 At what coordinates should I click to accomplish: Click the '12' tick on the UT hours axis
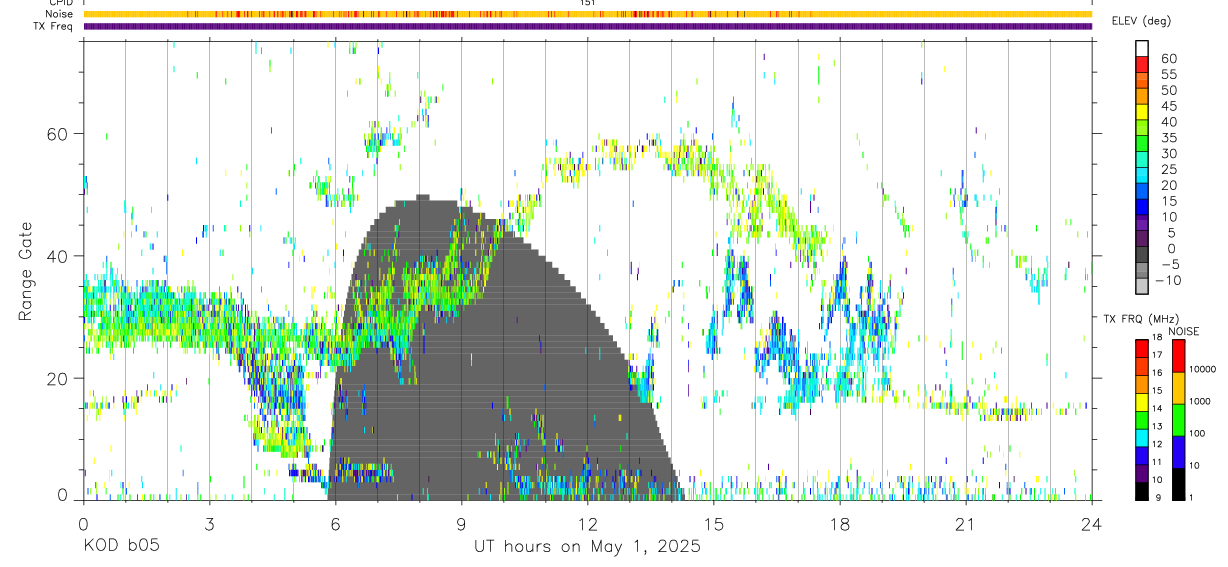pyautogui.click(x=587, y=524)
